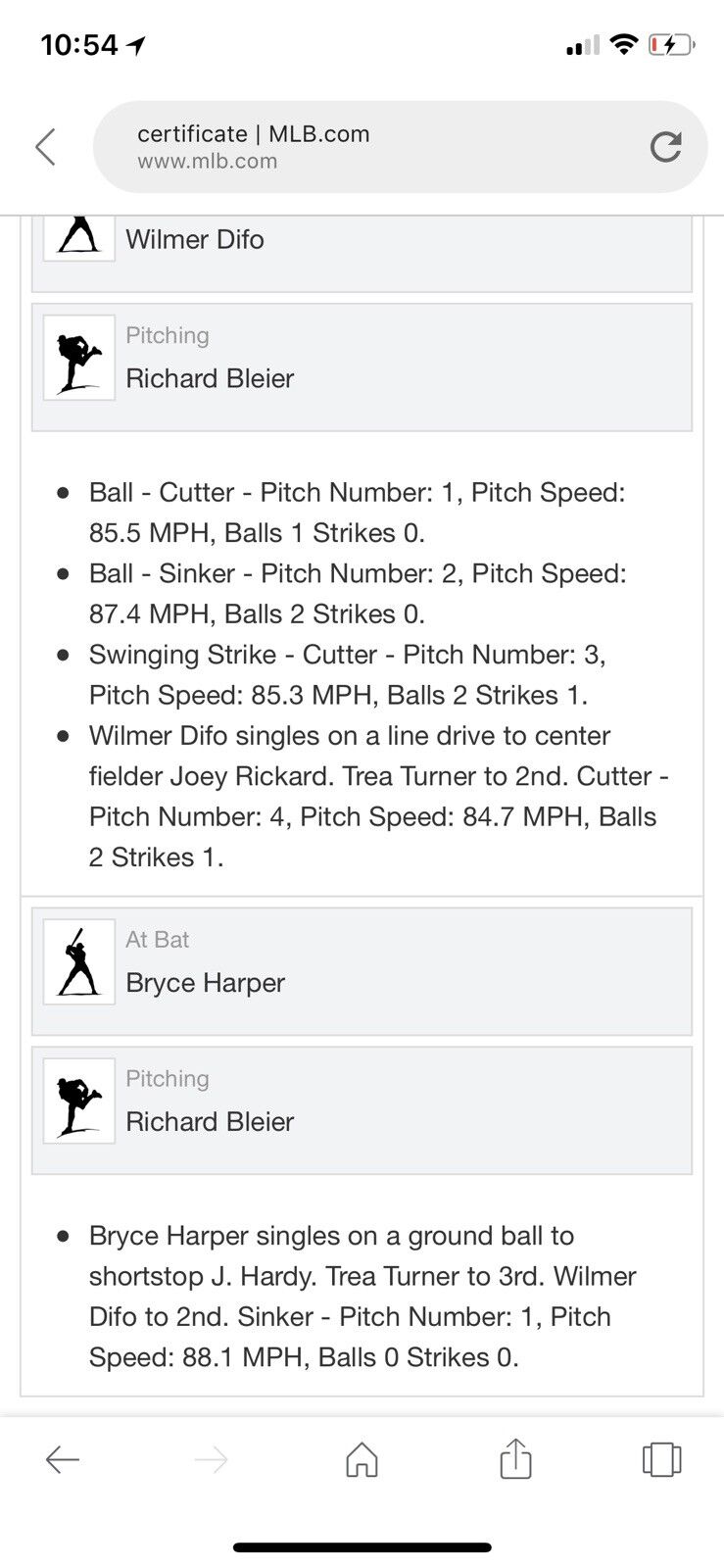
Task: Select the Wilmer Difo name row
Action: [x=362, y=240]
